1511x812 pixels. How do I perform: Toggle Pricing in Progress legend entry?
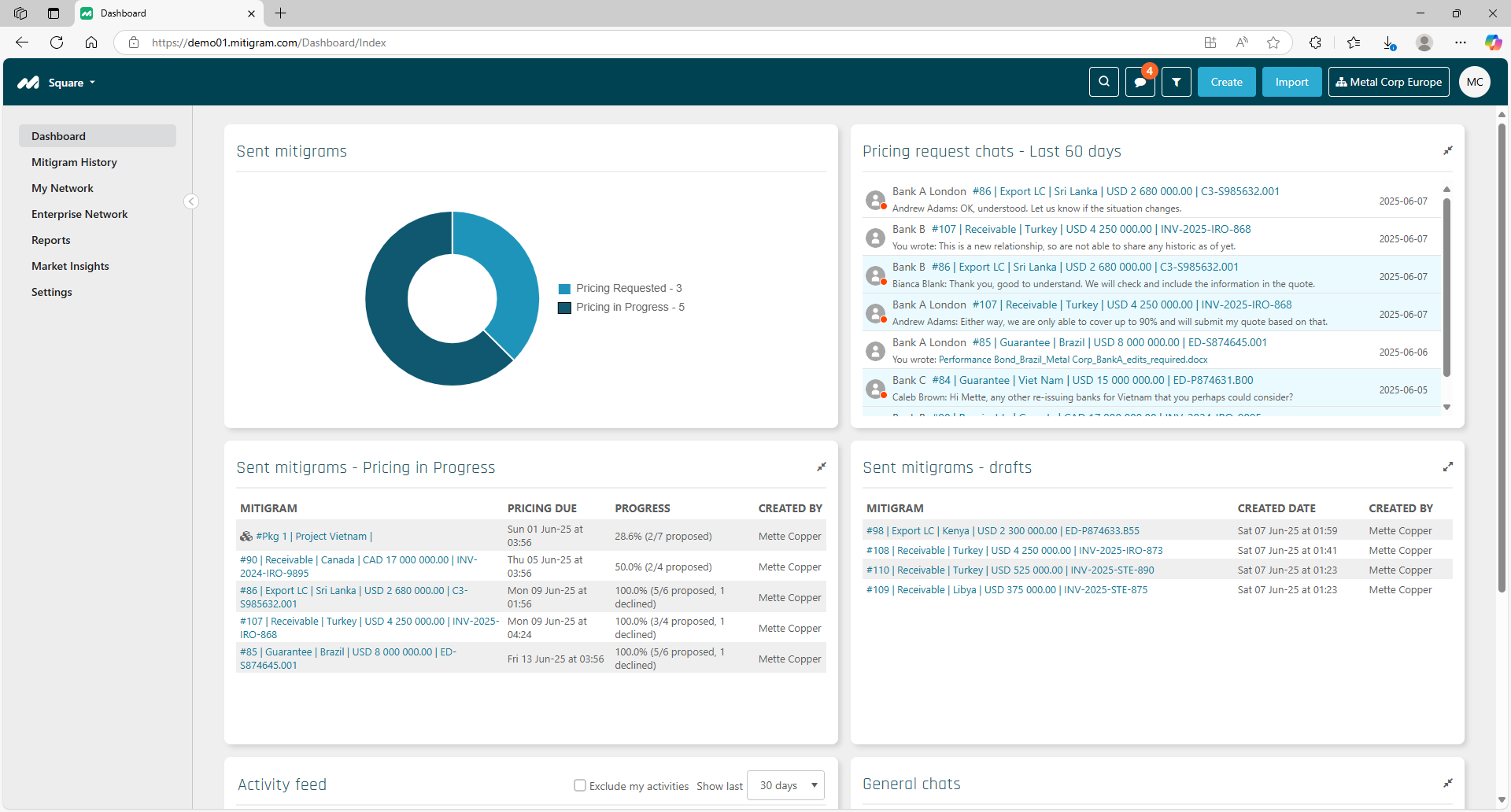pyautogui.click(x=621, y=307)
